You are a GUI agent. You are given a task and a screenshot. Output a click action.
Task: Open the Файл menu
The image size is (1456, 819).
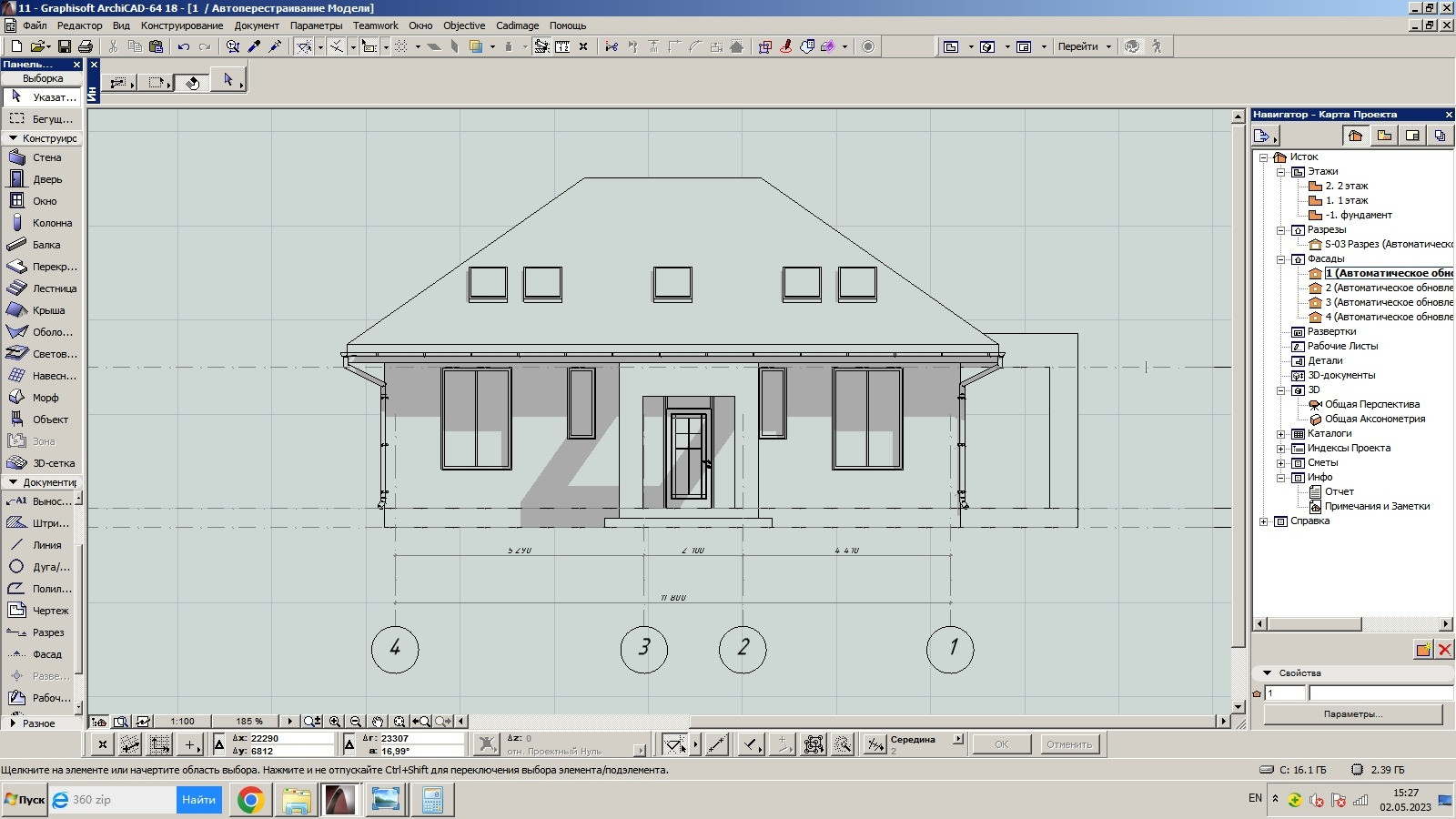point(35,25)
